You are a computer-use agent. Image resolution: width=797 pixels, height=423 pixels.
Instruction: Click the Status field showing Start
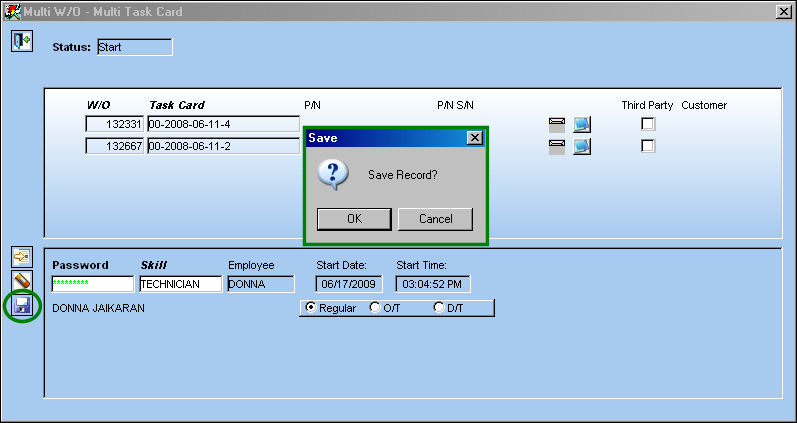click(x=135, y=47)
